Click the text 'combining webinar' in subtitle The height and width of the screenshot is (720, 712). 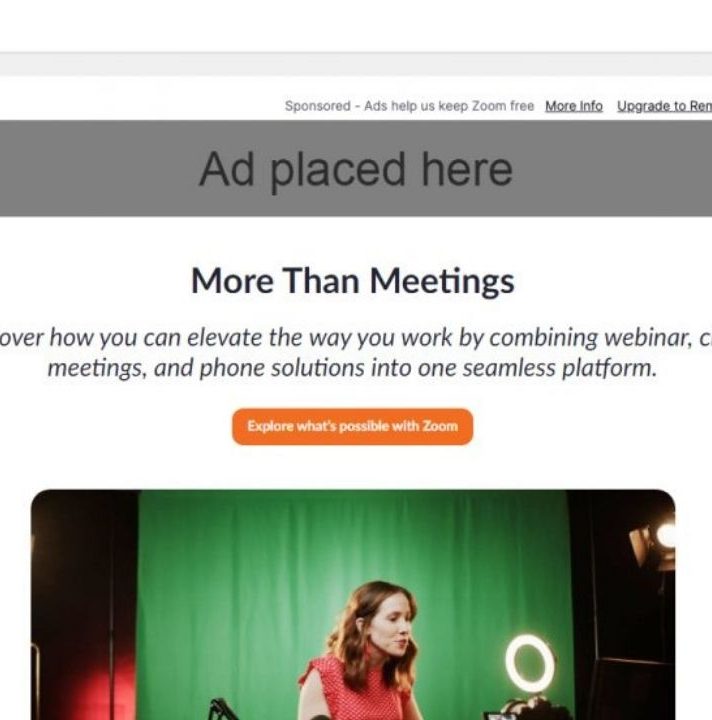[590, 338]
